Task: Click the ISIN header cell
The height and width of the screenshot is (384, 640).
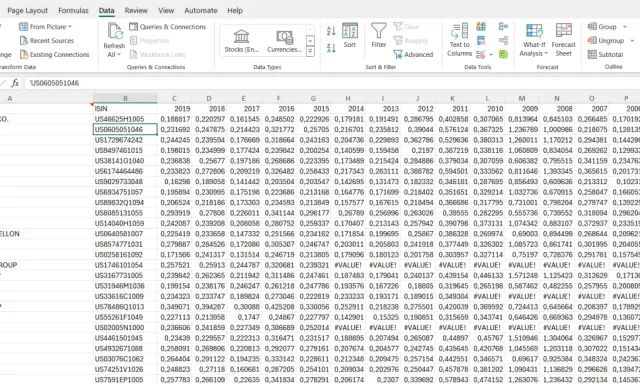Action: [125, 109]
